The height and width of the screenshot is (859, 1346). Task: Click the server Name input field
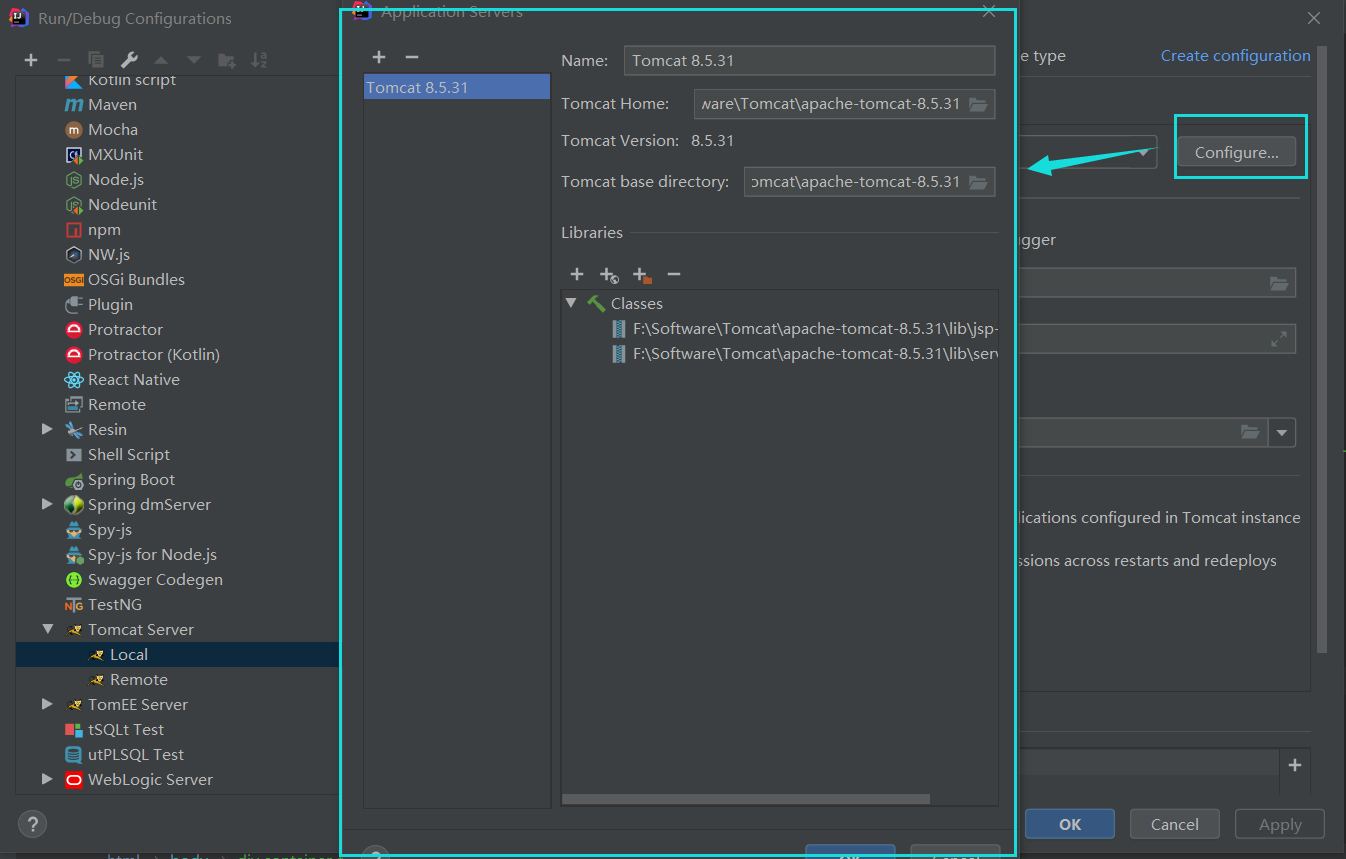click(809, 60)
